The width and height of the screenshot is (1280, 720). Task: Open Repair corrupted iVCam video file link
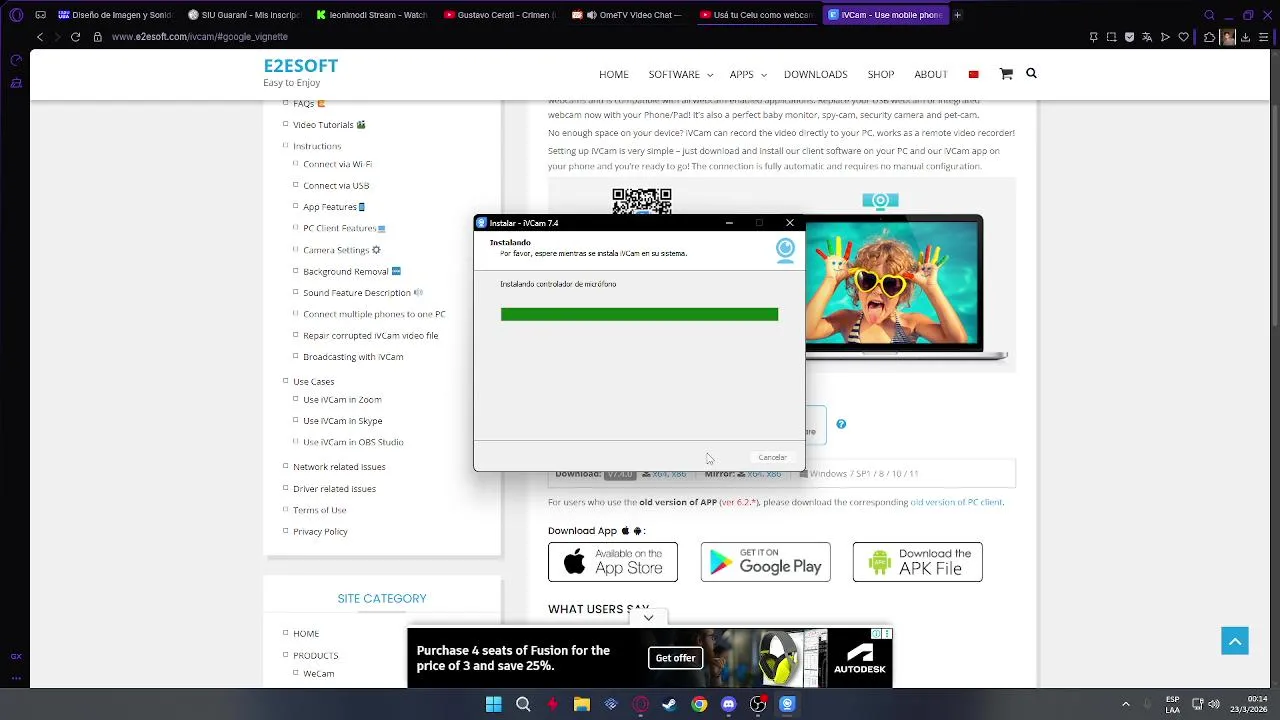371,336
